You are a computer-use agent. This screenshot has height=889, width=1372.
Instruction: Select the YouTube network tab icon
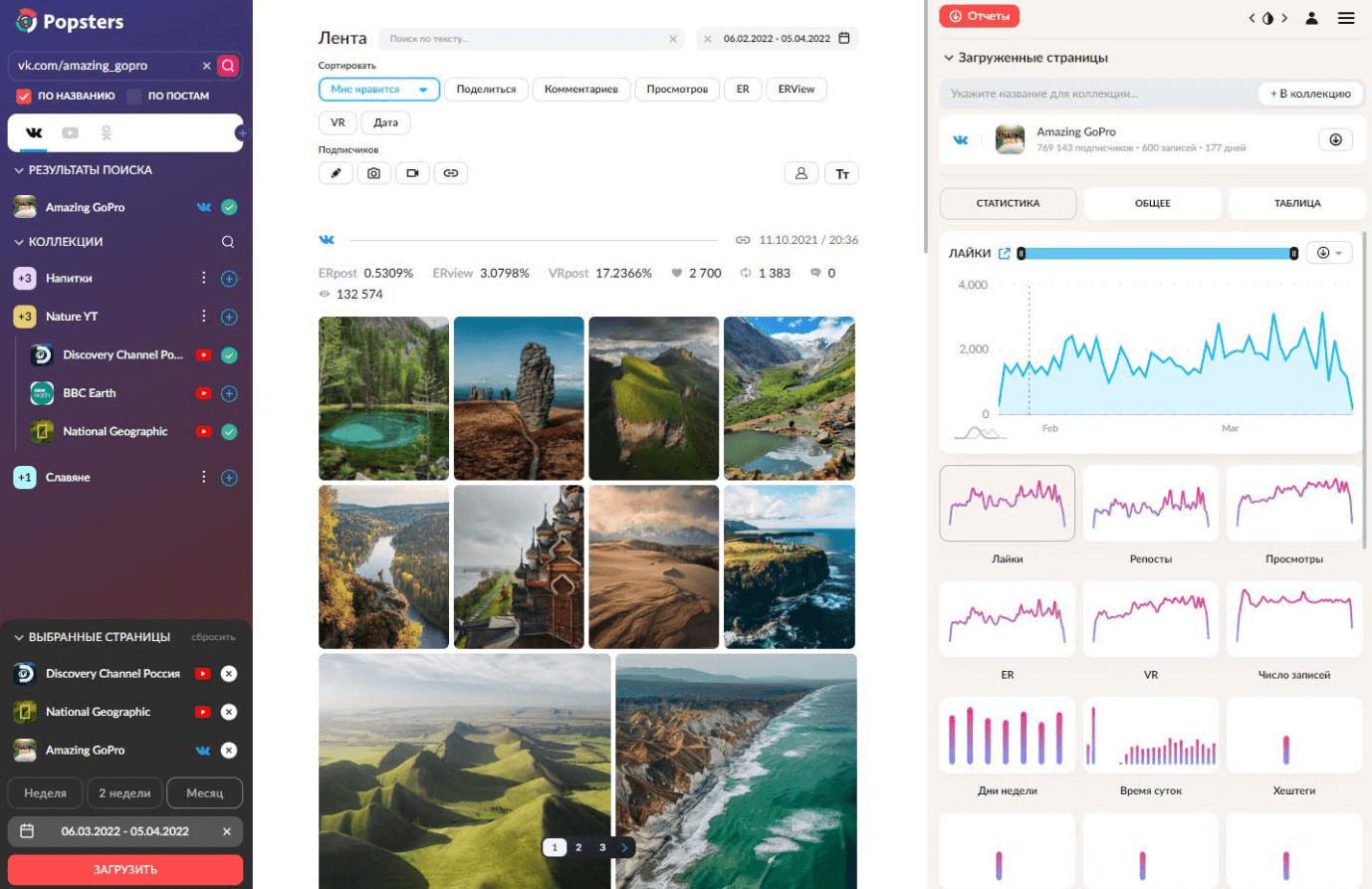(x=70, y=132)
